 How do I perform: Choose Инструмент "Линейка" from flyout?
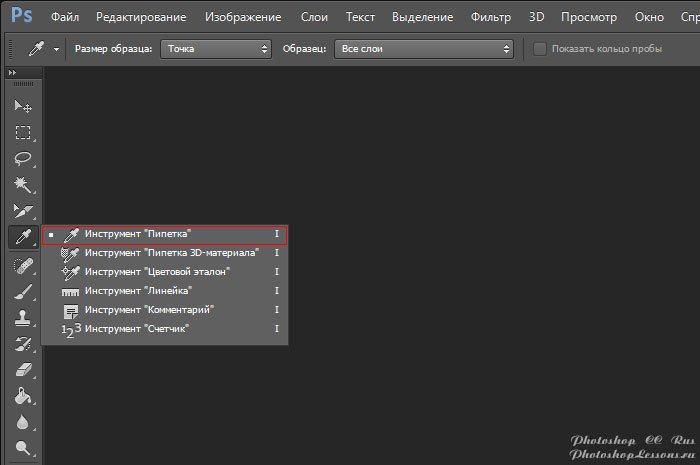pyautogui.click(x=138, y=291)
